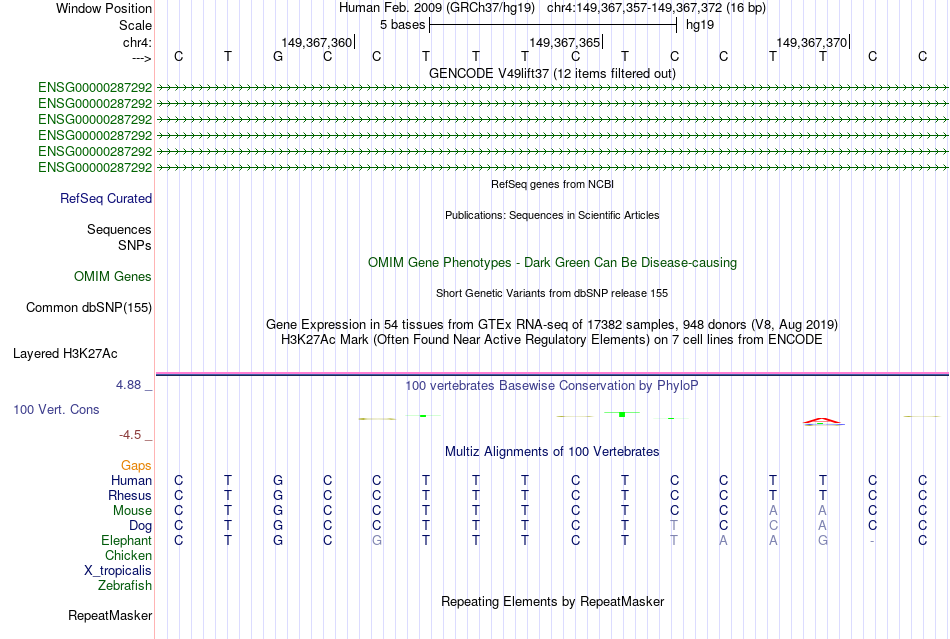Open the GTEx Gene Expression track title
950x639 pixels.
coord(552,325)
